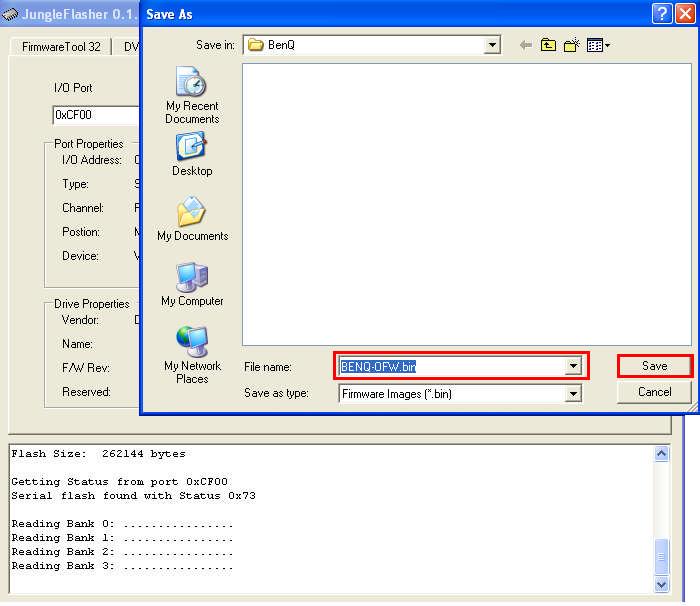Screen dimensions: 700x606
Task: Open the View menu icon
Action: pyautogui.click(x=598, y=45)
